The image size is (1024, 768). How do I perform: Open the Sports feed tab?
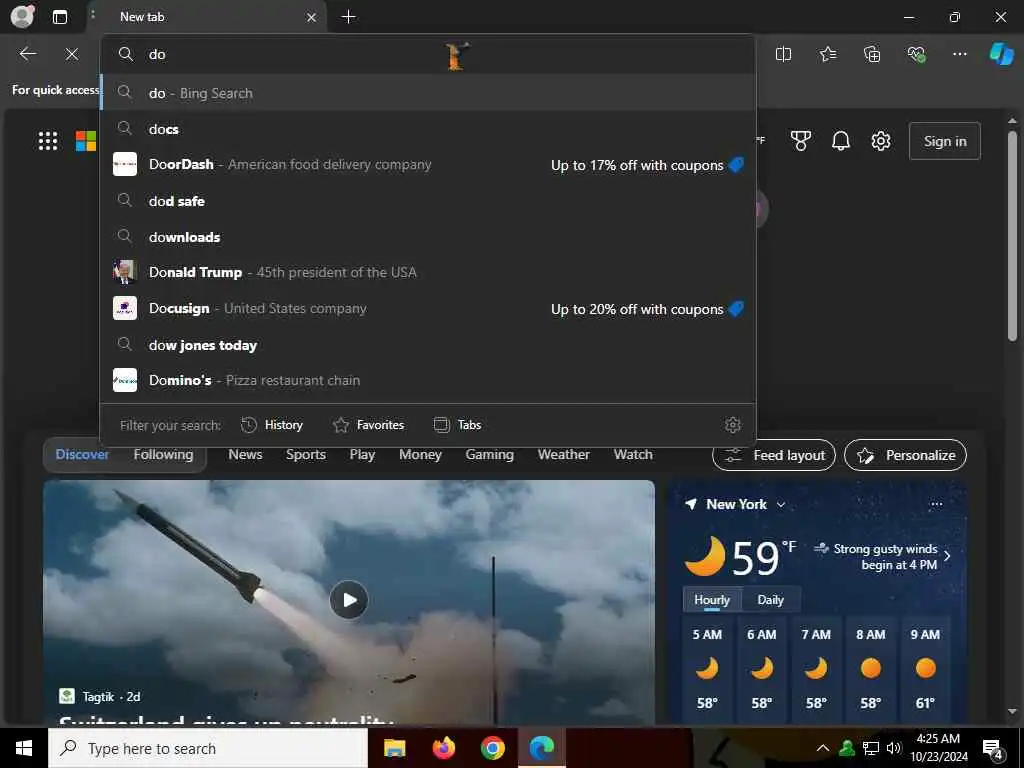pos(306,455)
